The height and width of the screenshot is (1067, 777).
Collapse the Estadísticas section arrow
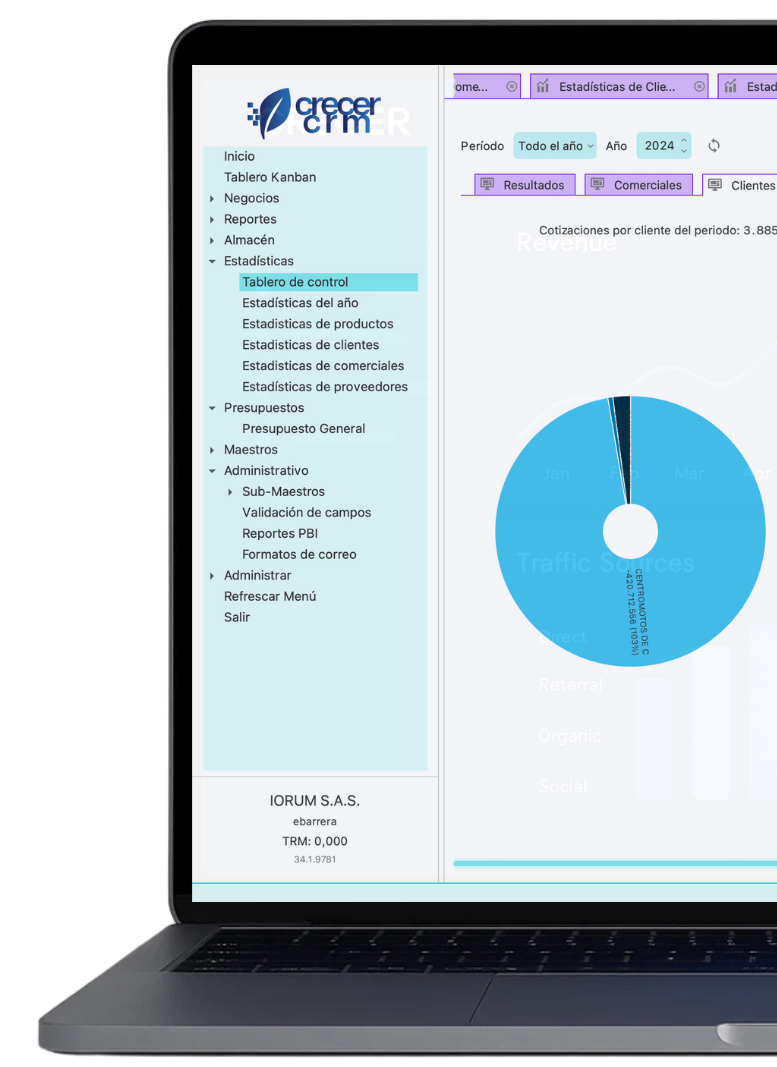(212, 262)
